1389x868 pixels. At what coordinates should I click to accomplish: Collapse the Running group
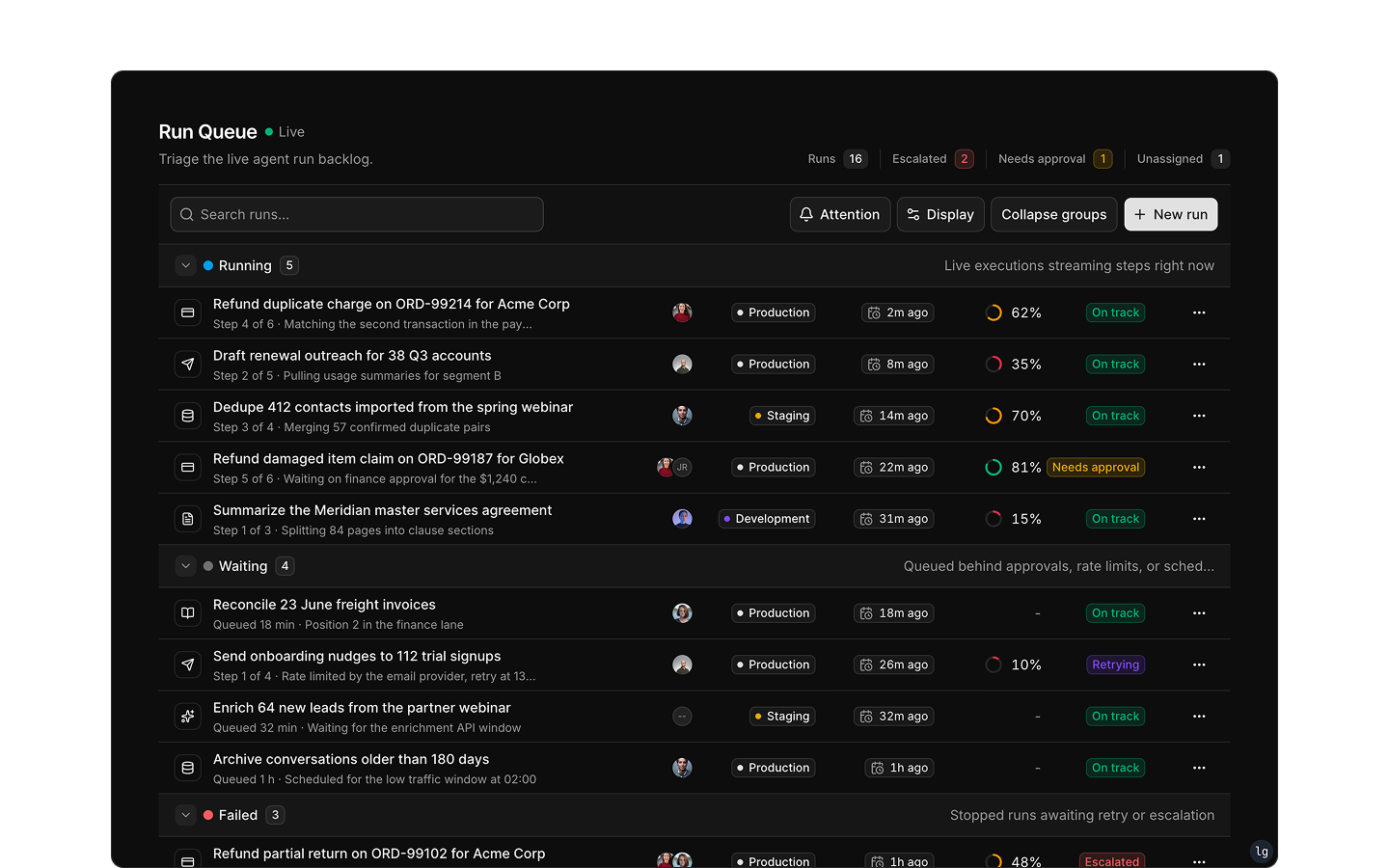point(186,265)
